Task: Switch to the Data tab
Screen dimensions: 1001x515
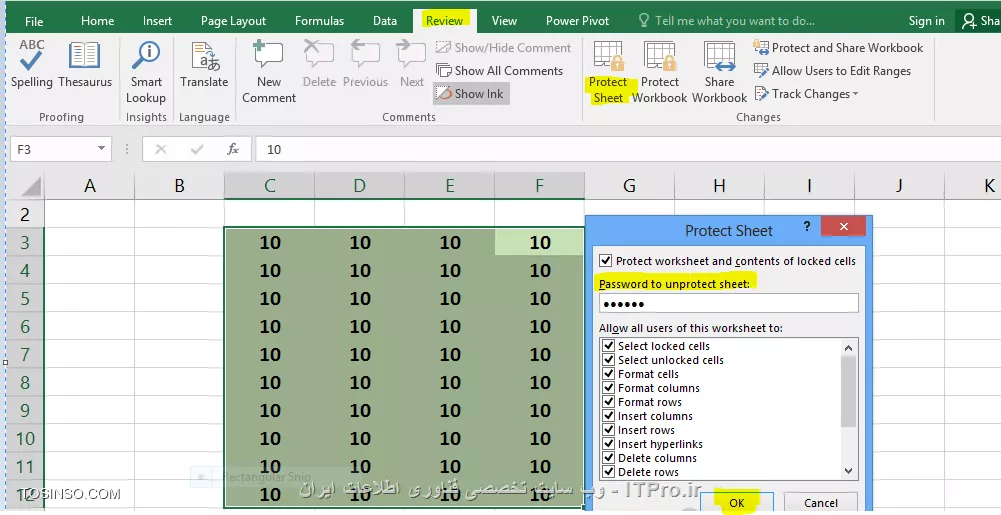Action: [385, 21]
